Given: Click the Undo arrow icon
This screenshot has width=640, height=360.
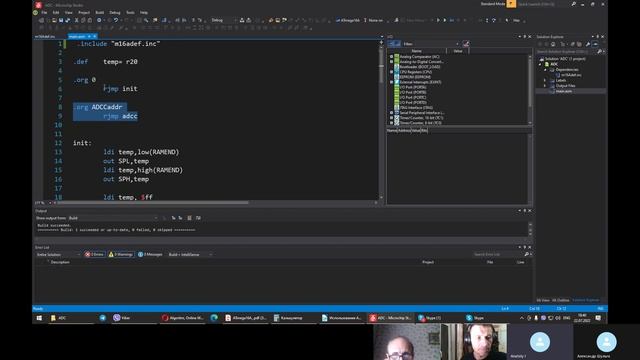Looking at the screenshot, I should [x=116, y=20].
